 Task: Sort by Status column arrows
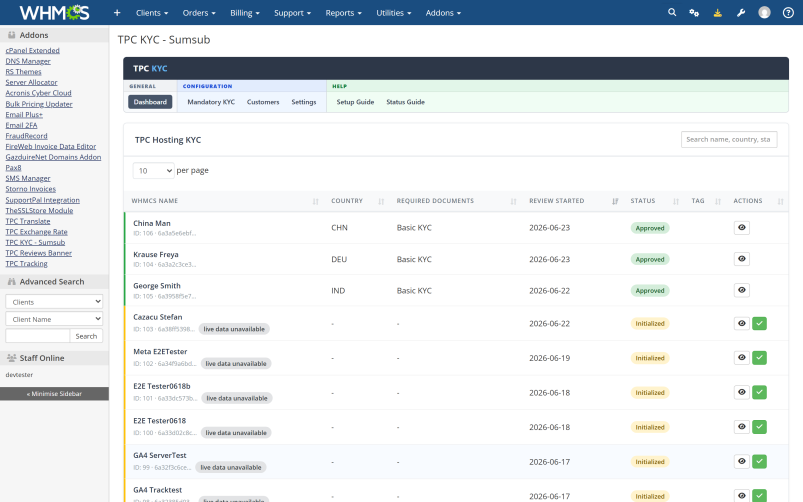[x=675, y=201]
